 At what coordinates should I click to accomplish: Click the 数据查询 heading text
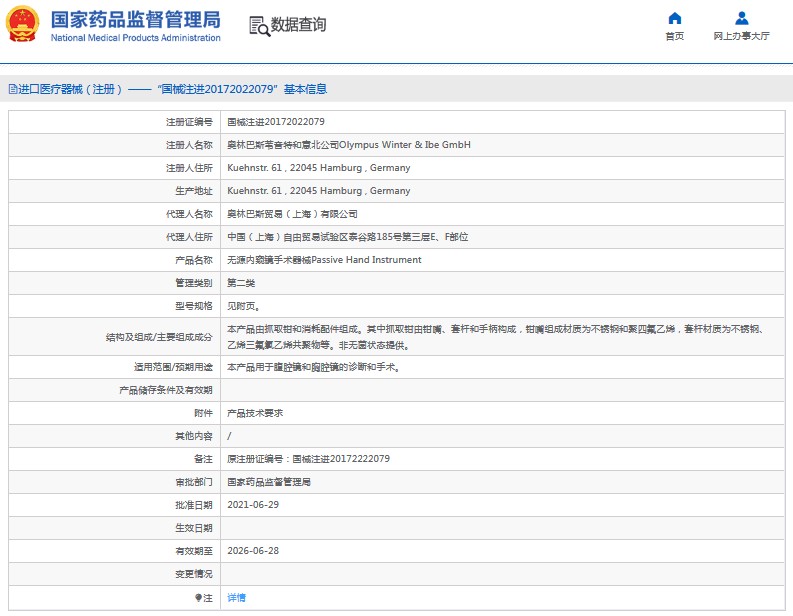click(298, 24)
